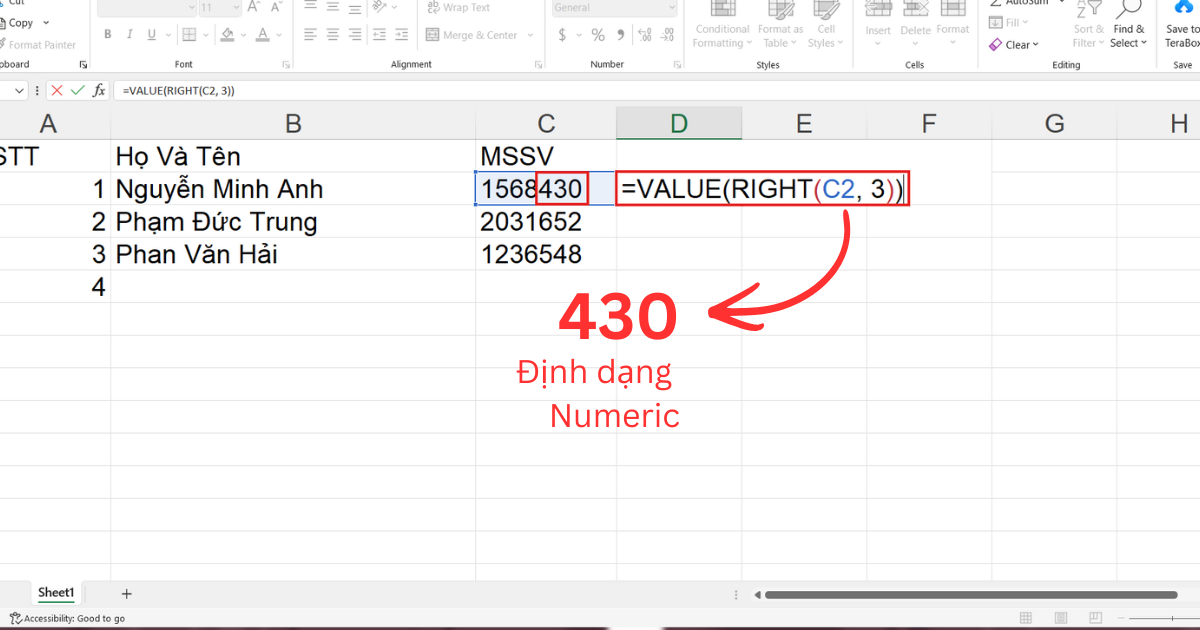Apply underline to the selected cell

(x=150, y=33)
